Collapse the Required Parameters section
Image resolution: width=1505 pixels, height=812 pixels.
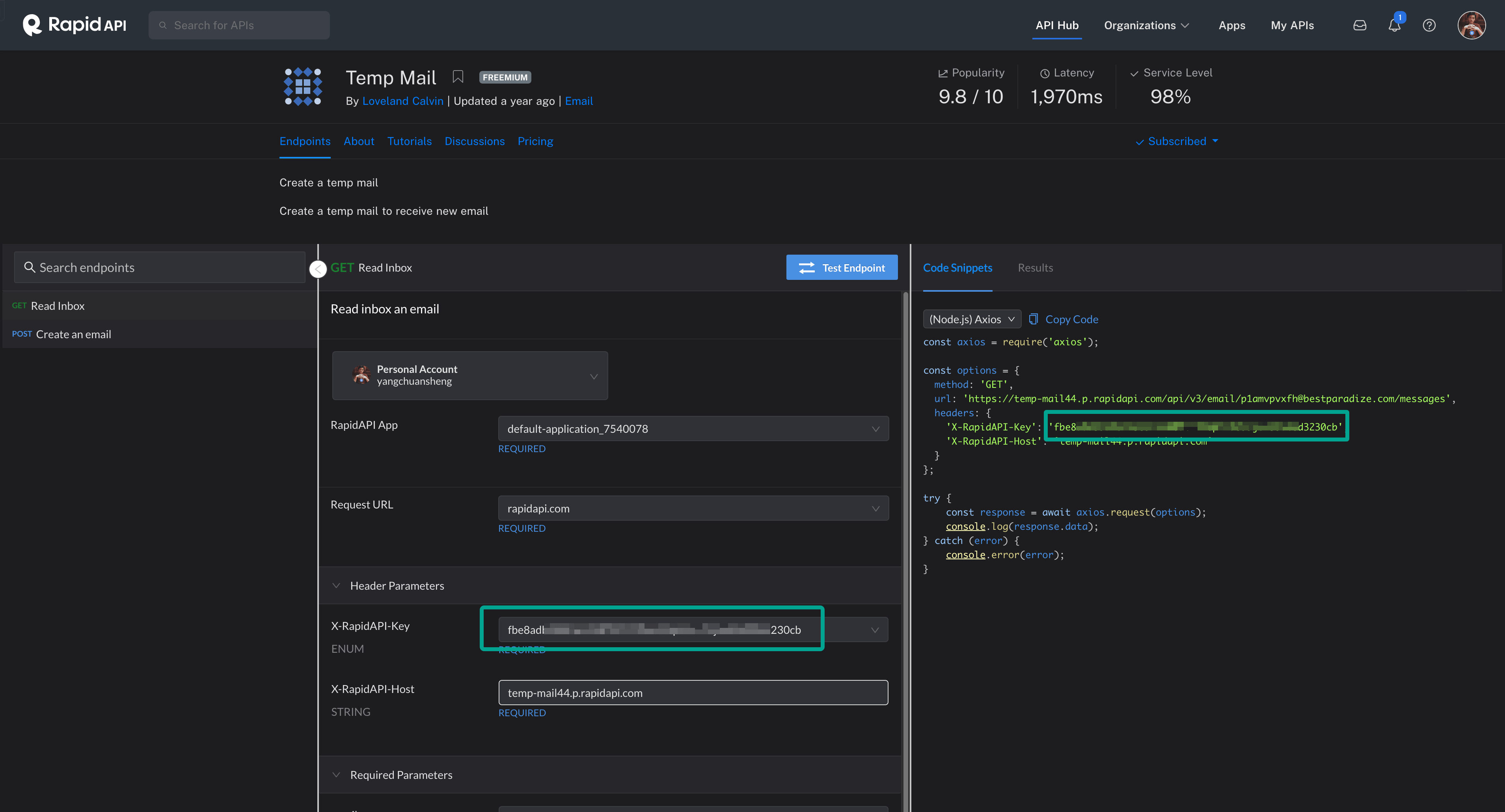click(337, 775)
